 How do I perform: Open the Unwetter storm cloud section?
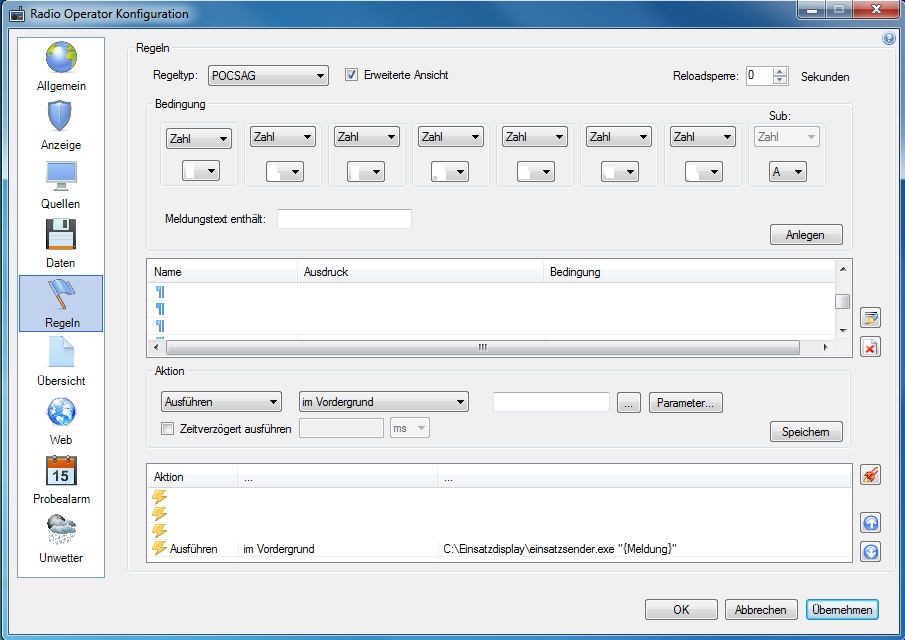[x=61, y=537]
